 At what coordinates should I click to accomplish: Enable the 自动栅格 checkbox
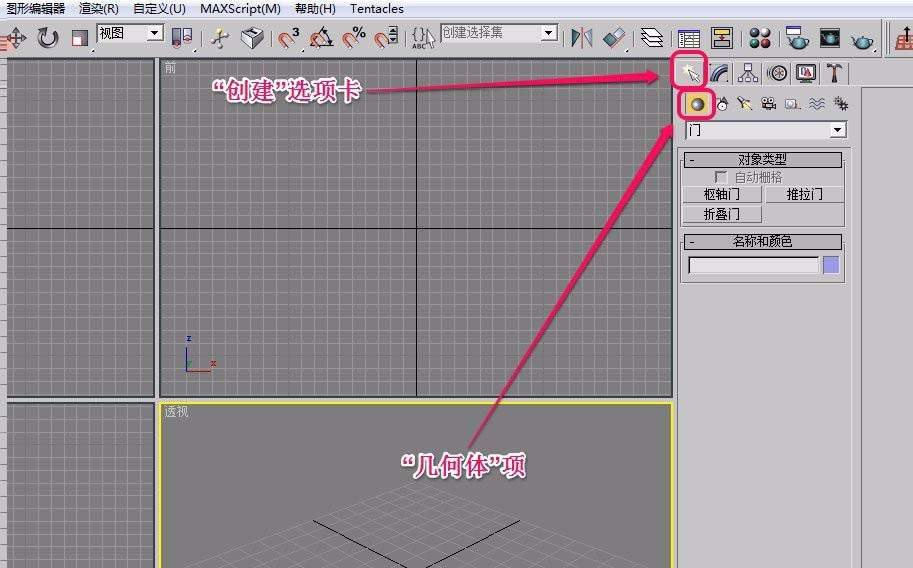[721, 177]
